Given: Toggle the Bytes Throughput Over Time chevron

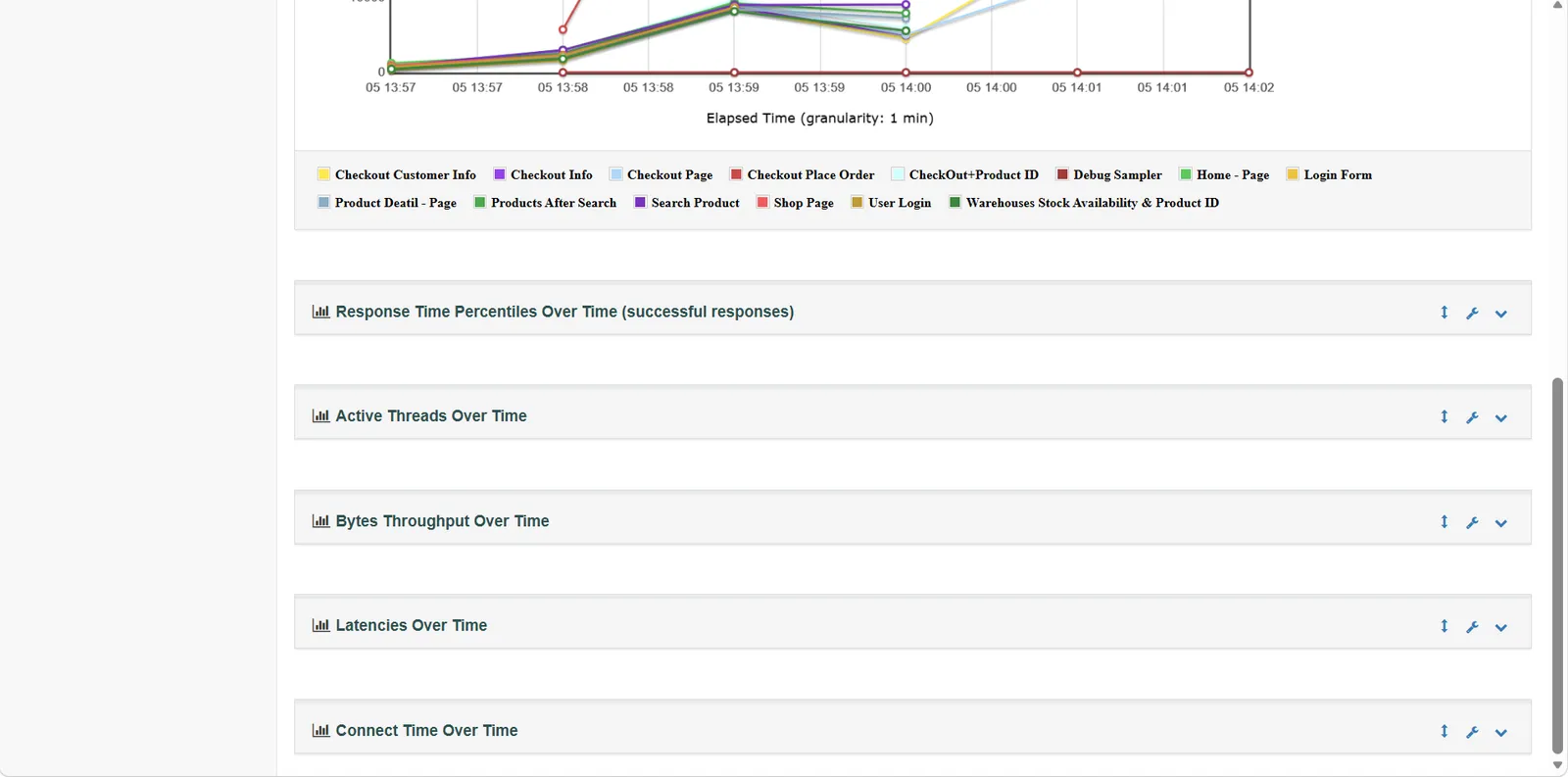Looking at the screenshot, I should pos(1500,523).
